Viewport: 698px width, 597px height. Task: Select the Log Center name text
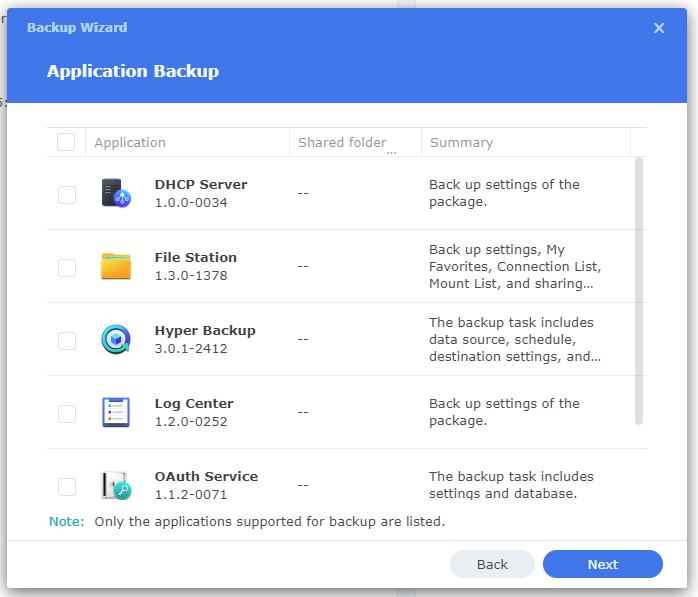(x=194, y=404)
